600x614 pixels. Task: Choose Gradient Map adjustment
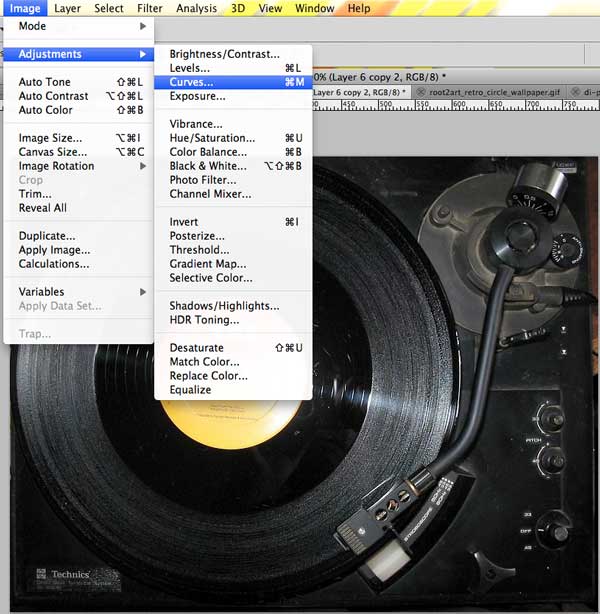point(233,264)
